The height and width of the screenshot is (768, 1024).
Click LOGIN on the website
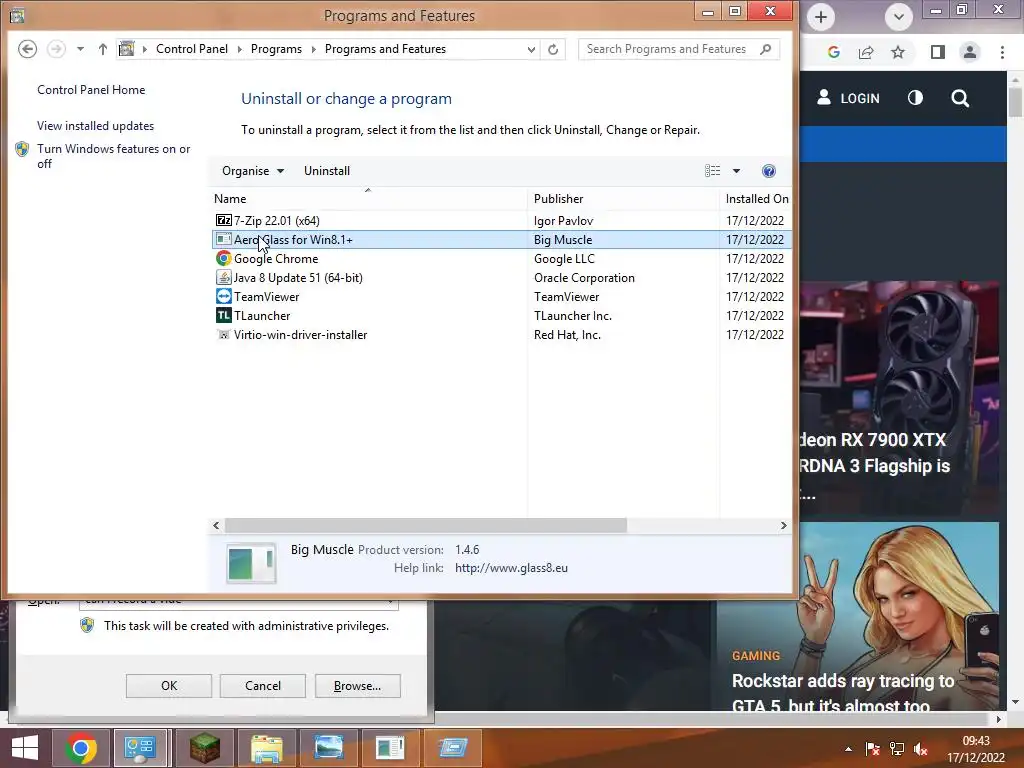pos(848,98)
